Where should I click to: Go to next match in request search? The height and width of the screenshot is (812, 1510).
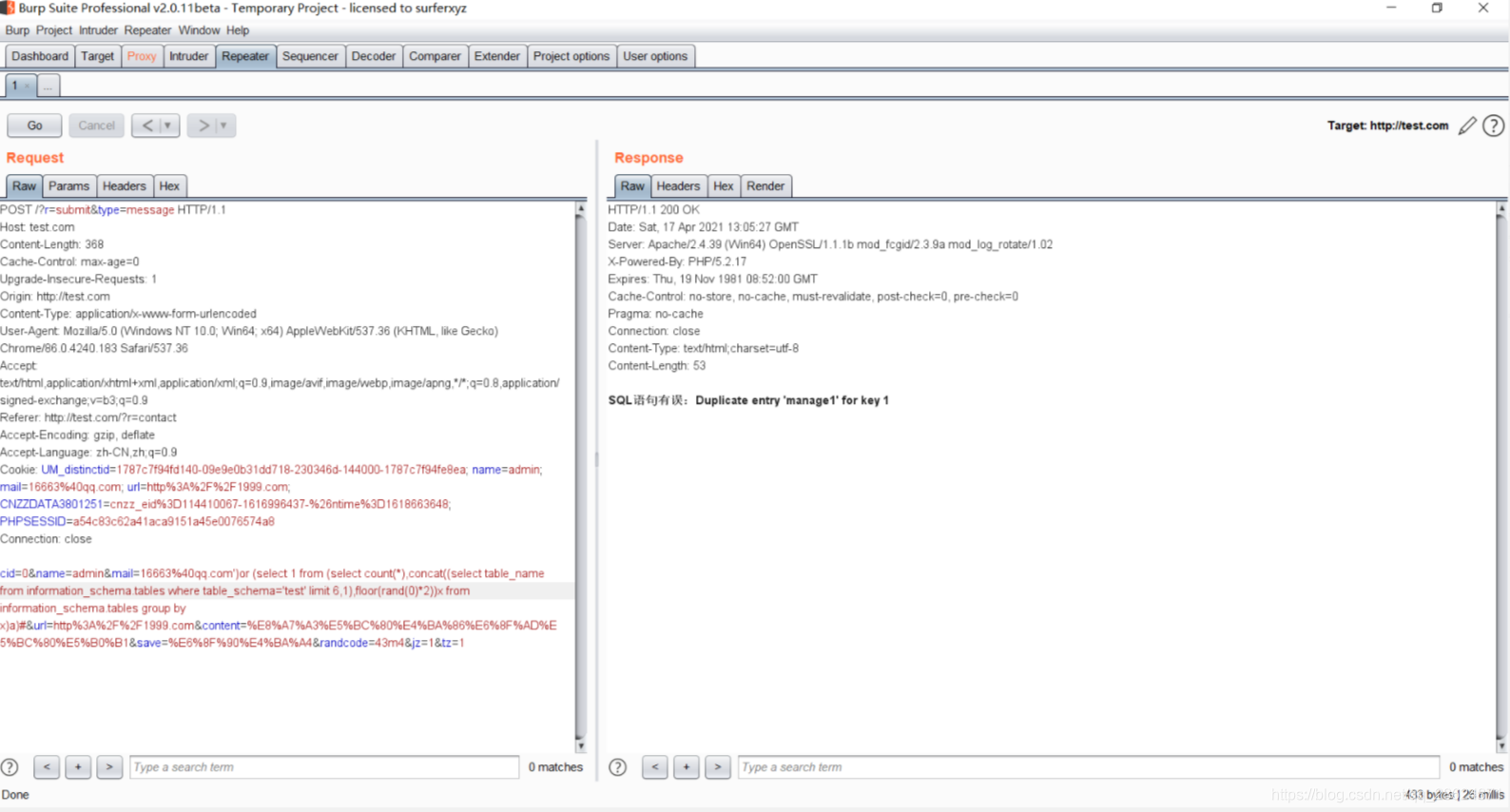(x=109, y=766)
